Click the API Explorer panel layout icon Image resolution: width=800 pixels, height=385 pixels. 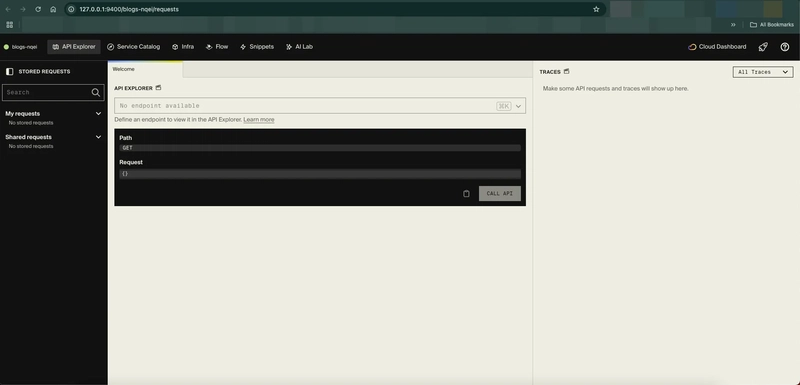pyautogui.click(x=158, y=88)
